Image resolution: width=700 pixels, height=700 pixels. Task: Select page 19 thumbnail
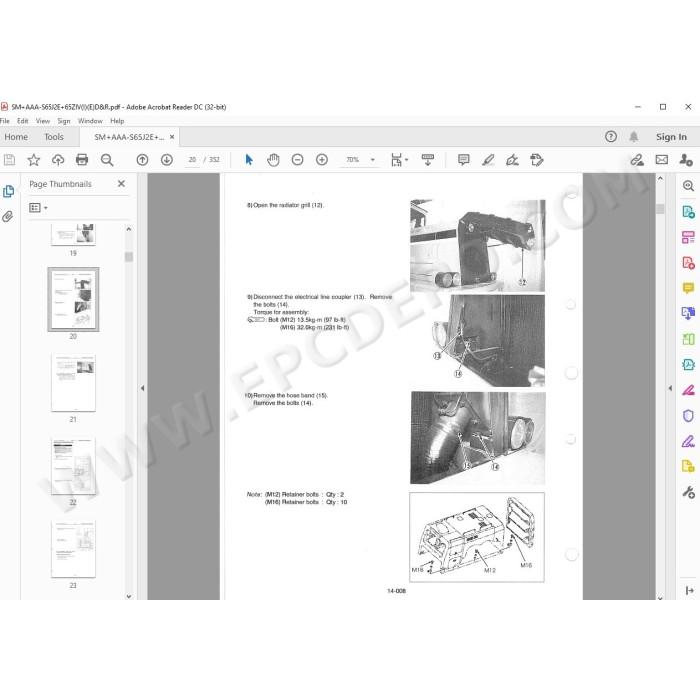pos(73,235)
